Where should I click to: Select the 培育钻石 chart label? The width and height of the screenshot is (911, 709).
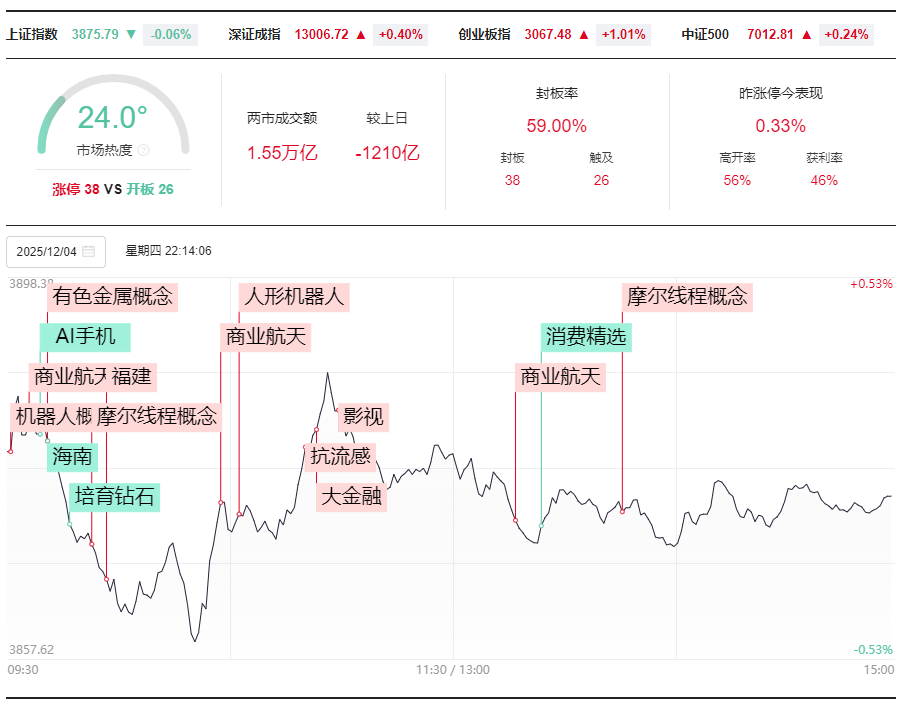click(x=115, y=497)
